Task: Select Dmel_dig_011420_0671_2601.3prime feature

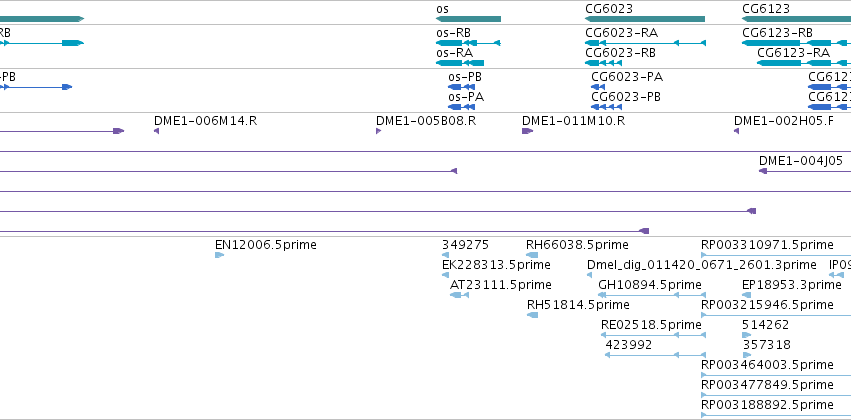Action: coord(589,275)
